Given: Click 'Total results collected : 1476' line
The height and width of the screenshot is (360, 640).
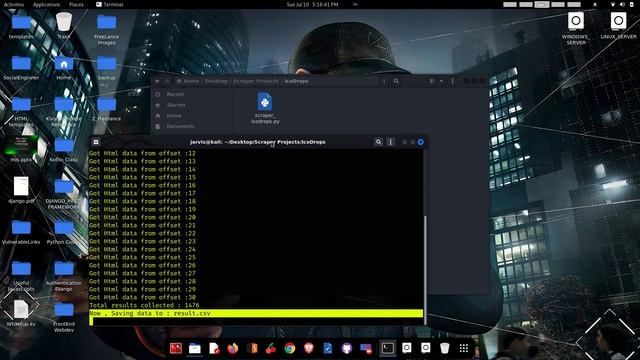Looking at the screenshot, I should [144, 305].
